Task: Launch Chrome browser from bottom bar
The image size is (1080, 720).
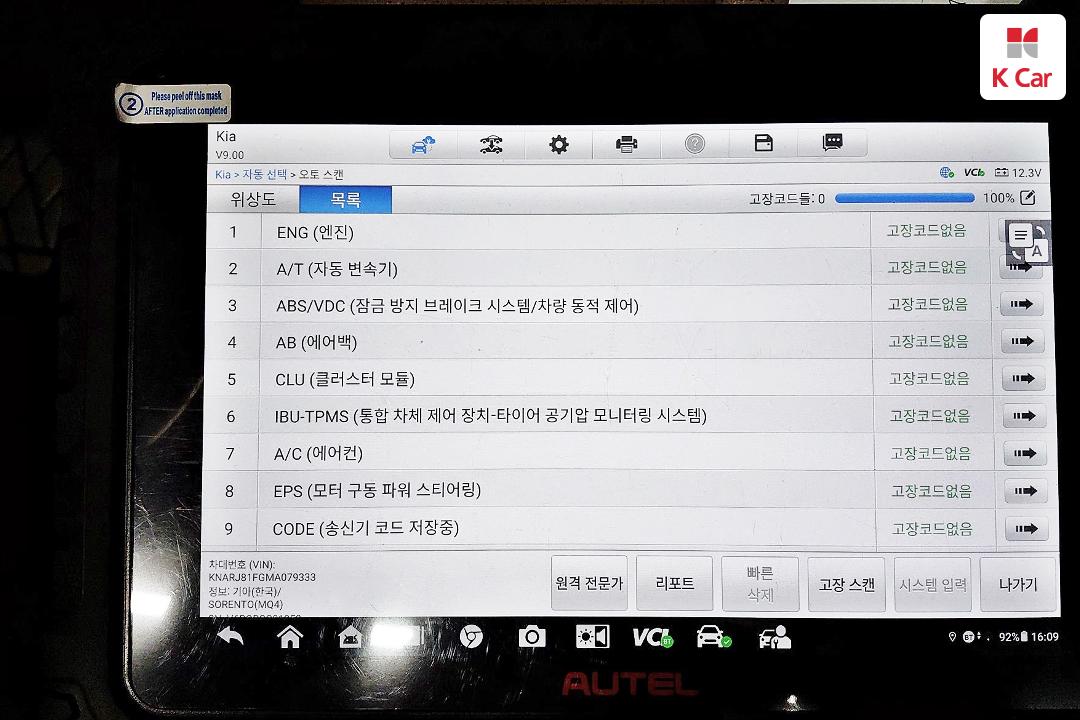Action: pyautogui.click(x=471, y=637)
